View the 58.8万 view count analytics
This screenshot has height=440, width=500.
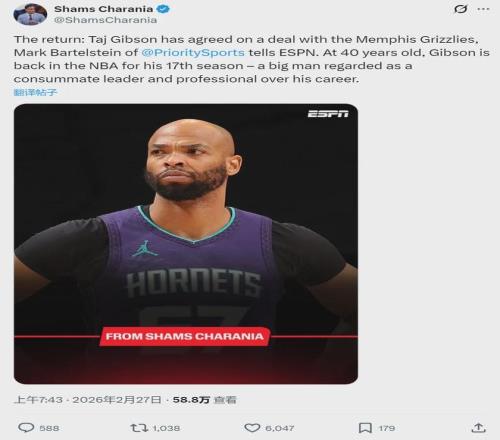tap(204, 400)
